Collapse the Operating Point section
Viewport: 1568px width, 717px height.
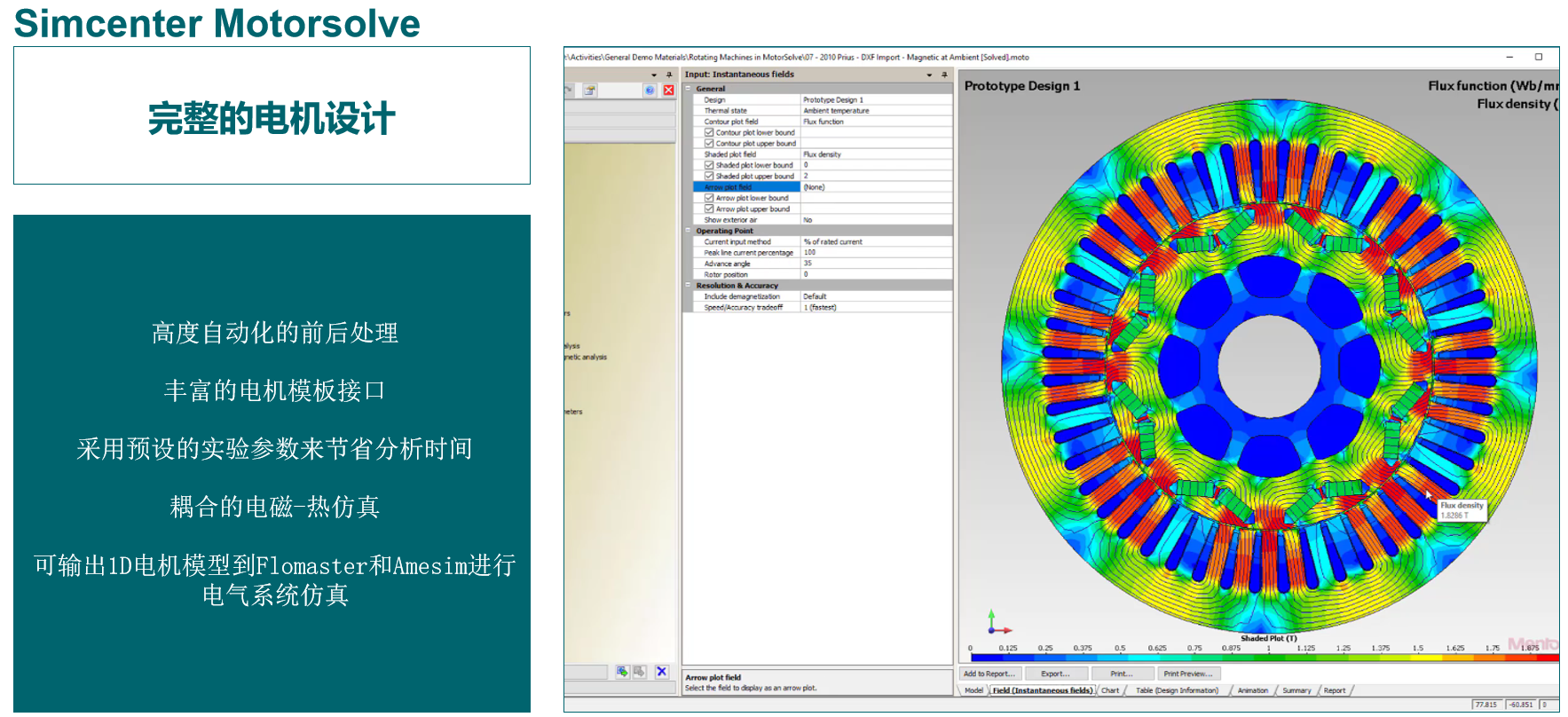click(689, 231)
